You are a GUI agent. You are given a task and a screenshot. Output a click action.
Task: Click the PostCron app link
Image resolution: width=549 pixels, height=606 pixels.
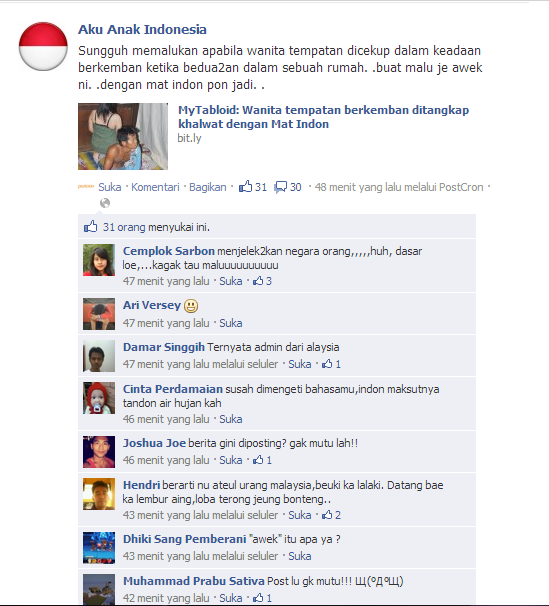pyautogui.click(x=461, y=187)
